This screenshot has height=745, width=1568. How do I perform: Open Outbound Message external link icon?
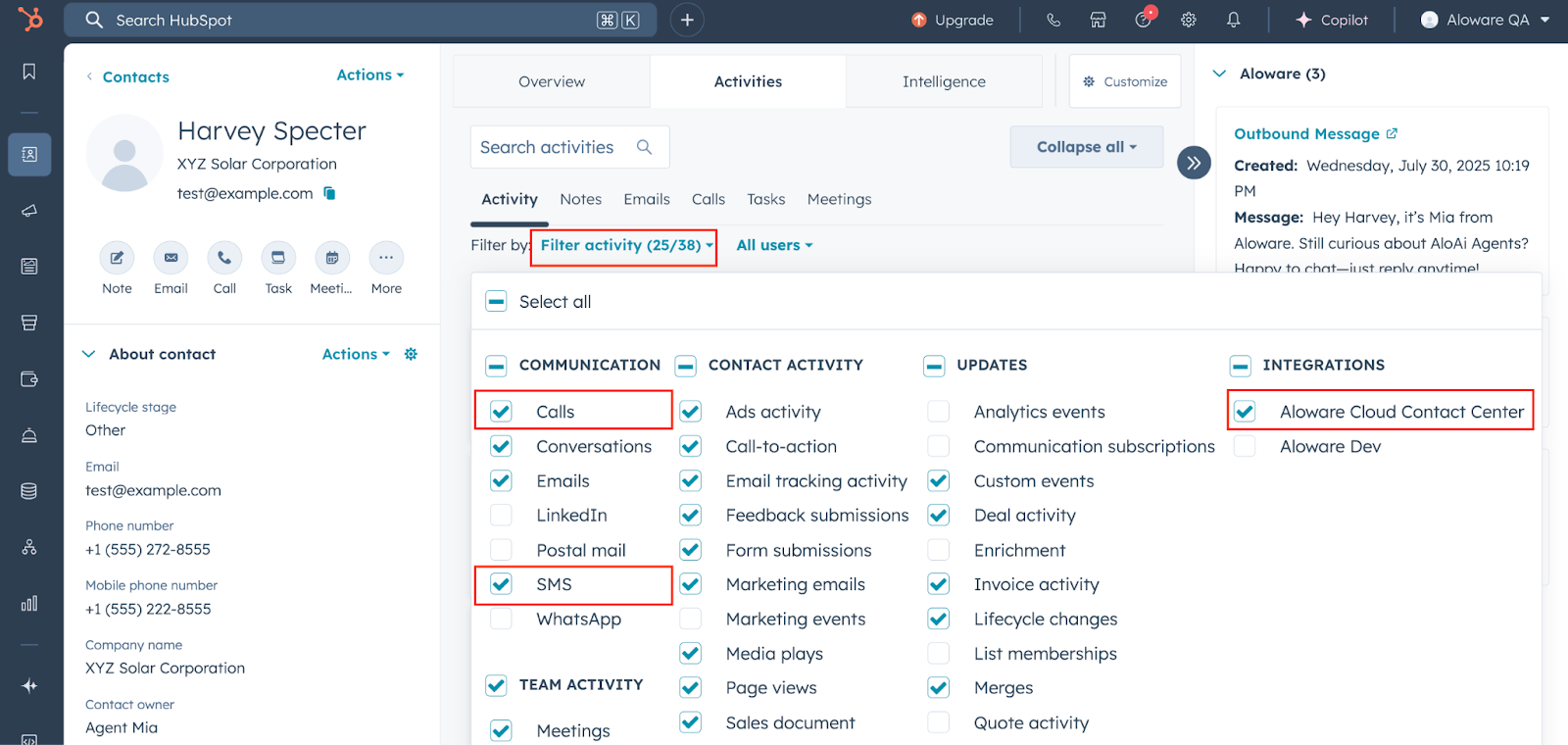click(1392, 133)
